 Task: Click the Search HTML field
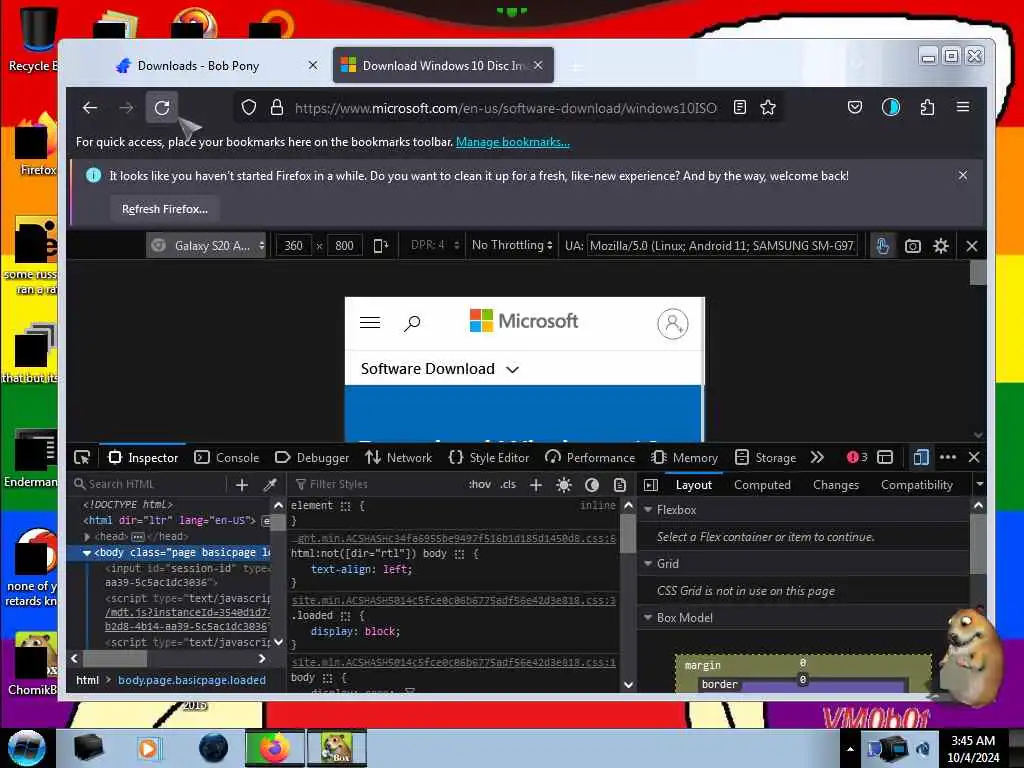click(x=148, y=485)
